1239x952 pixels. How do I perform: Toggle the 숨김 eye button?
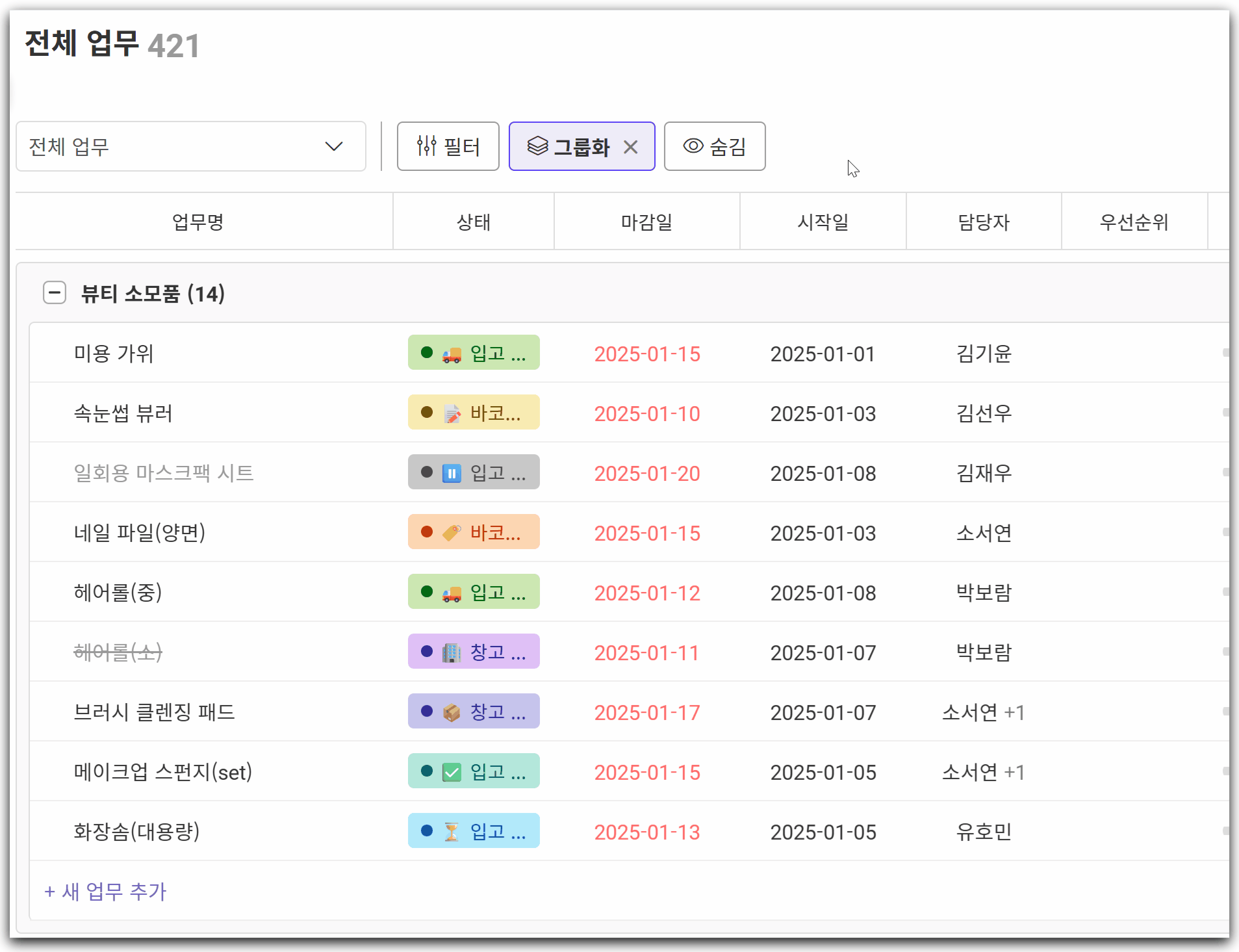coord(714,146)
